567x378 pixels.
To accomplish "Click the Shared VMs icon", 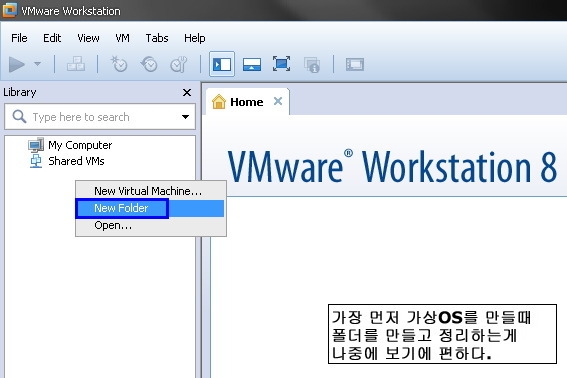I will 36,161.
